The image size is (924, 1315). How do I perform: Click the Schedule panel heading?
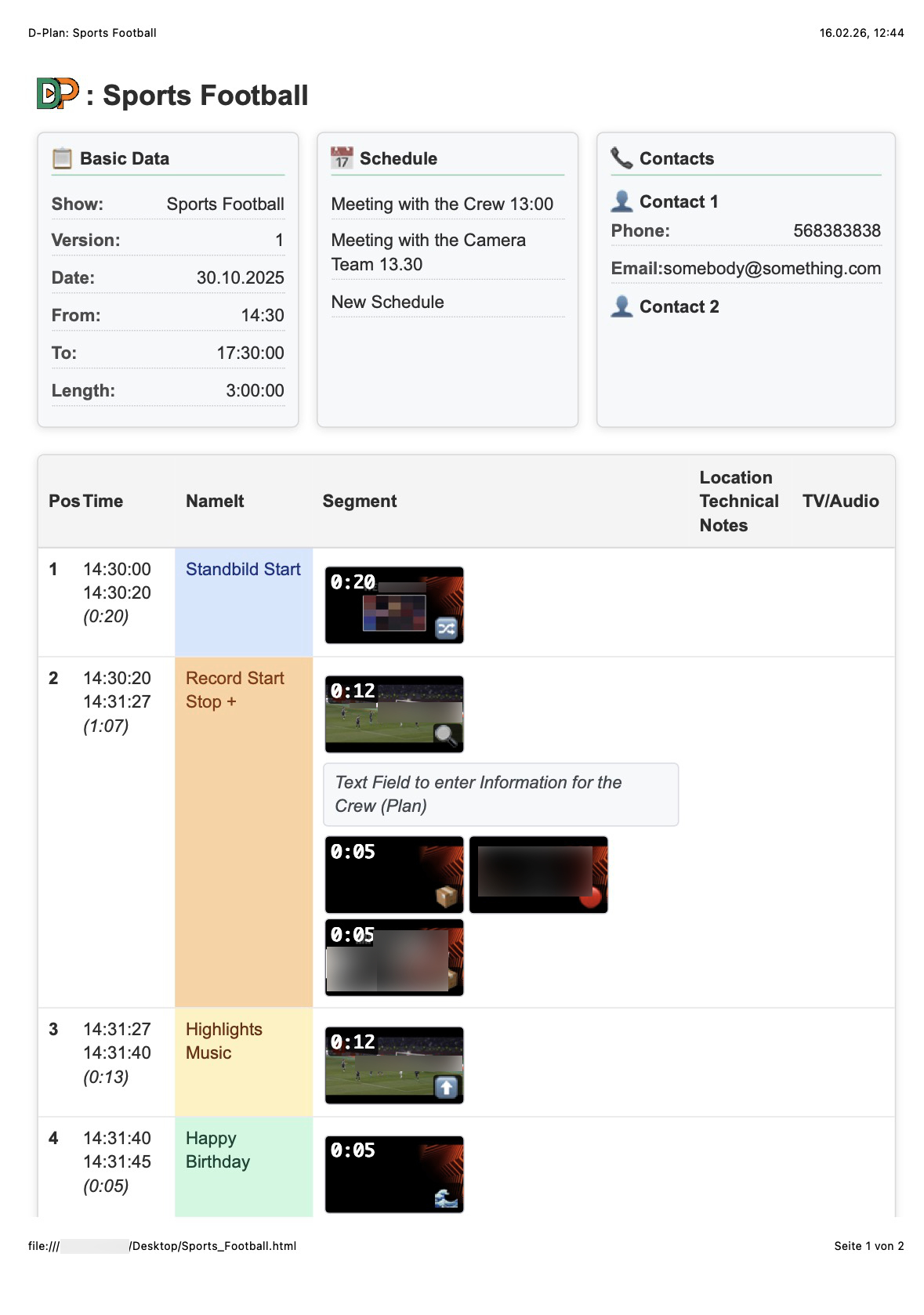click(398, 158)
